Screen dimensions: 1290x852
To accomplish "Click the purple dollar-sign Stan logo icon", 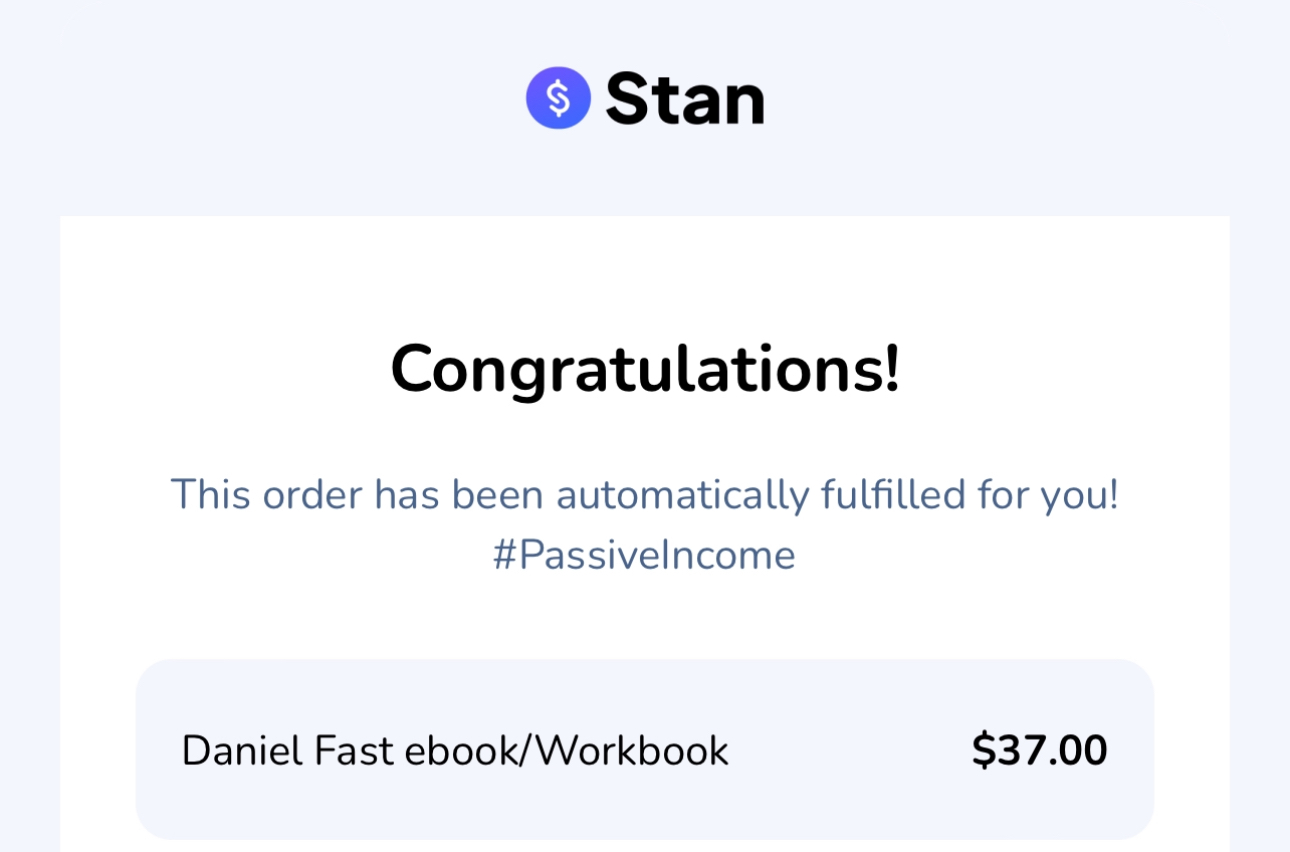I will point(558,98).
